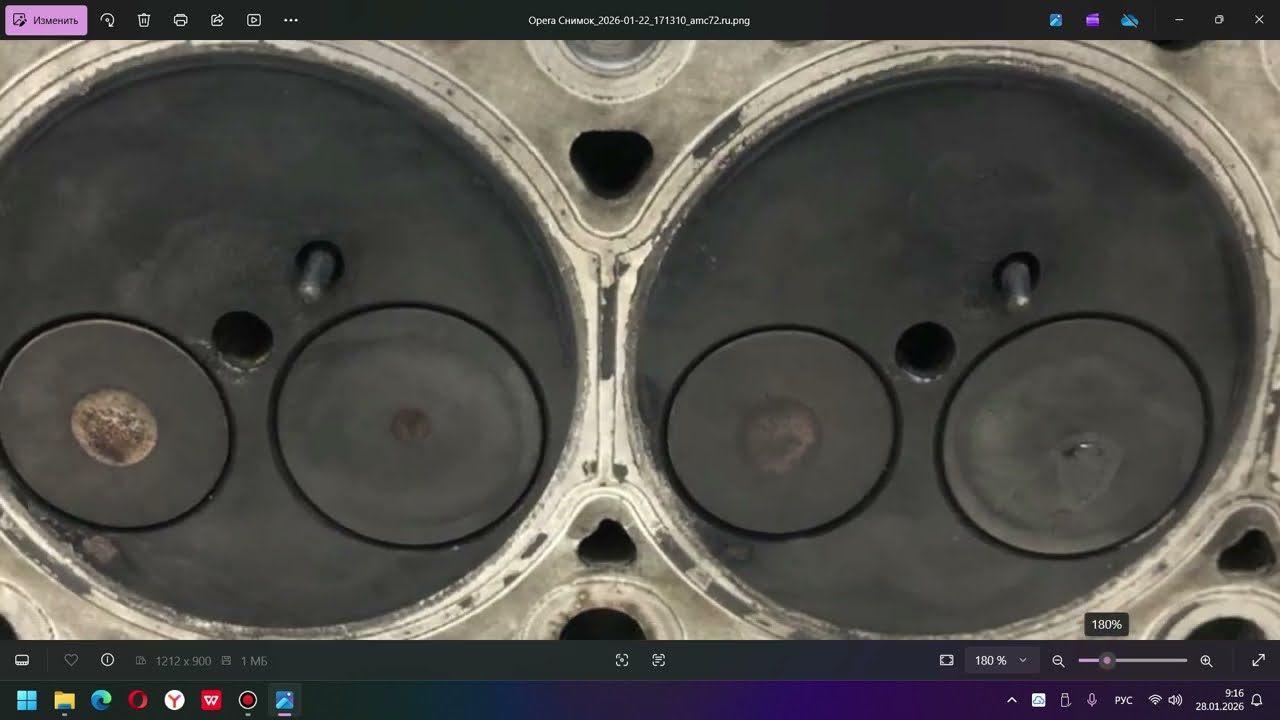Open the red screen recorder taskbar icon
This screenshot has width=1280, height=720.
(248, 700)
